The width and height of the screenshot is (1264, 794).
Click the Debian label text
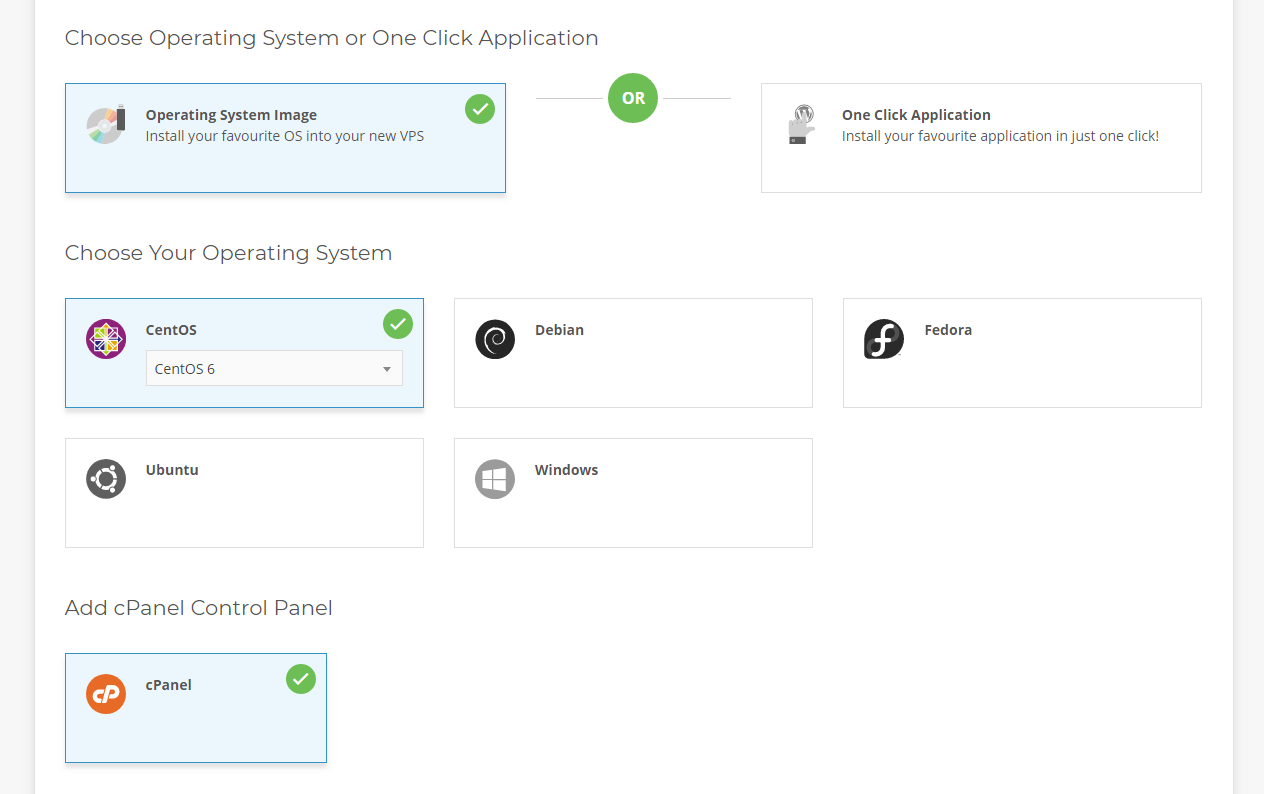[559, 330]
